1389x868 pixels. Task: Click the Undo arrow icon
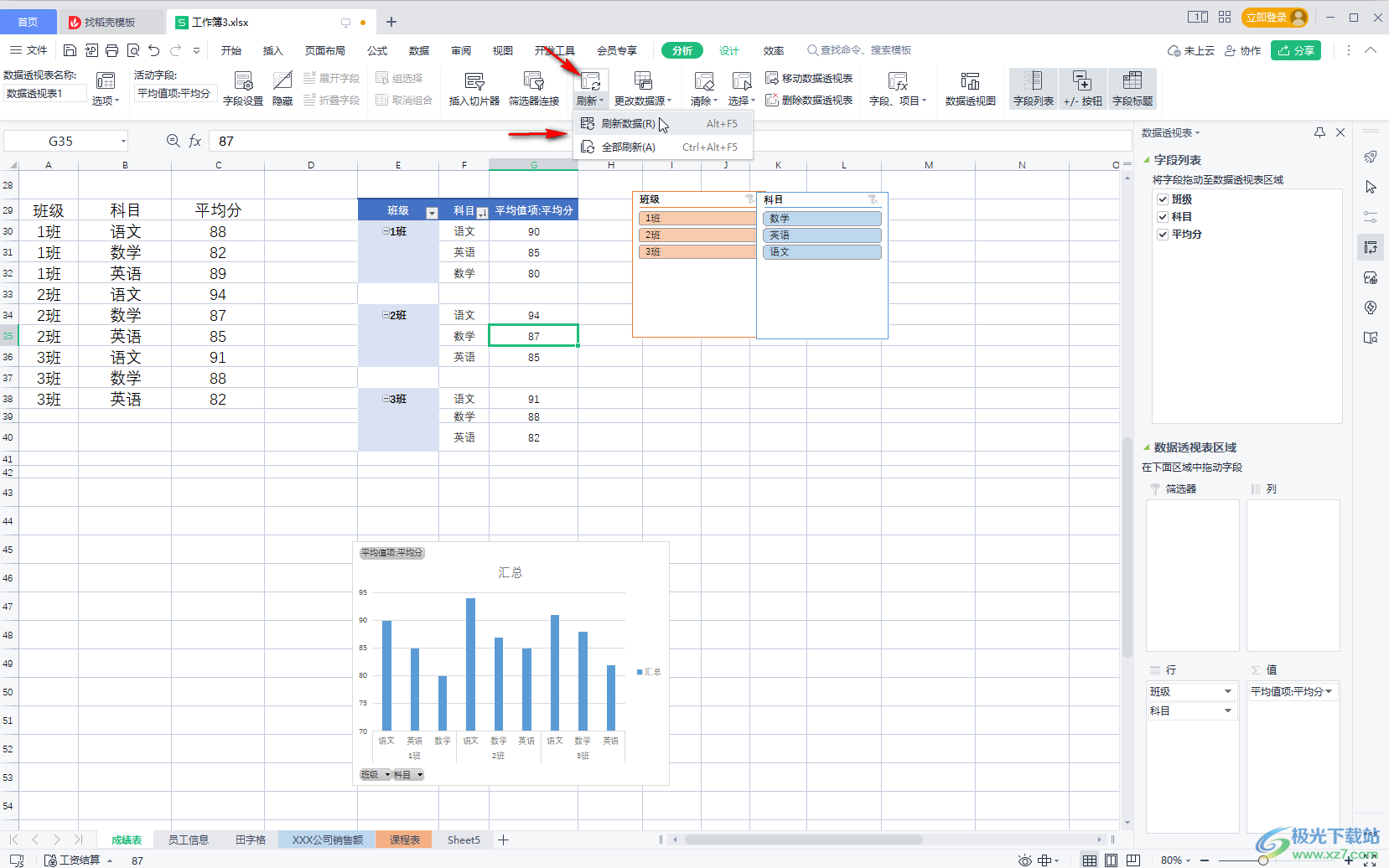click(154, 50)
